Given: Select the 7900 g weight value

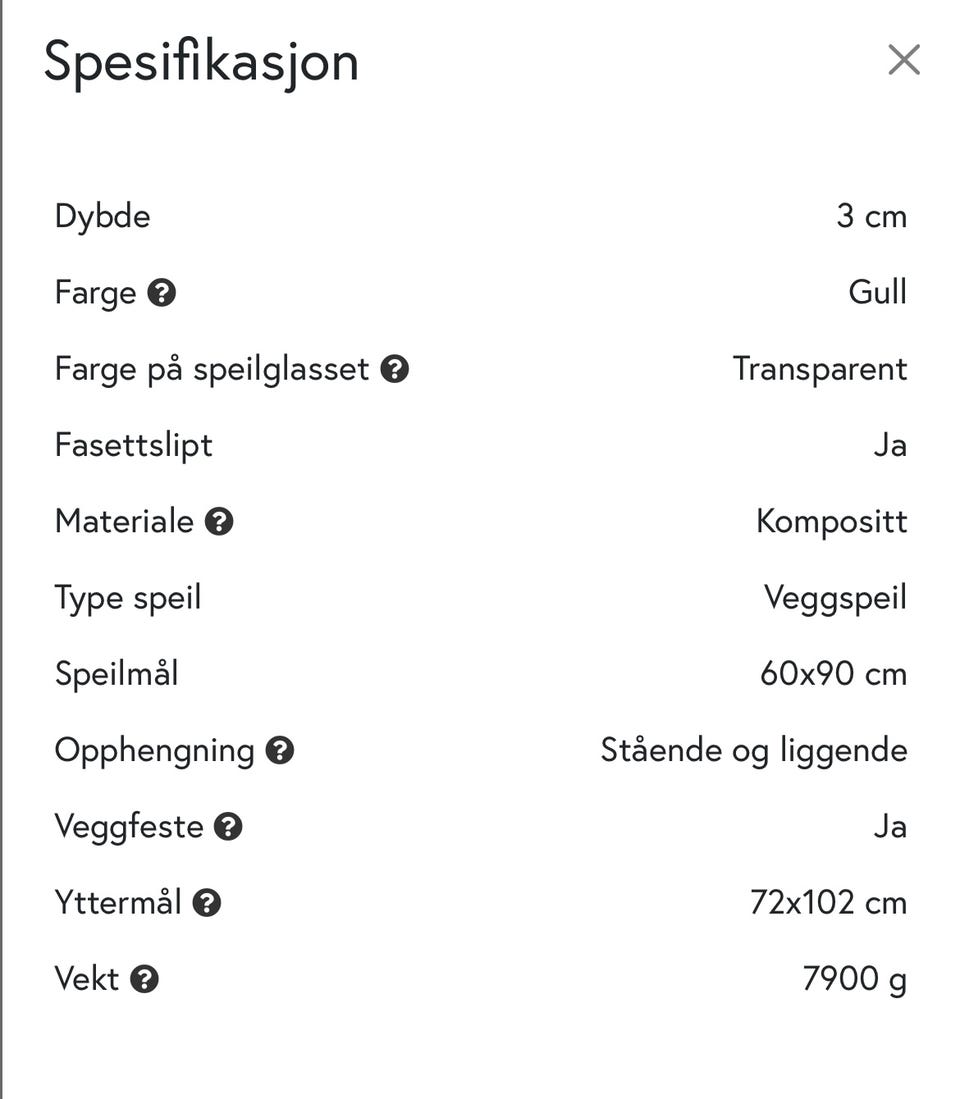Looking at the screenshot, I should pyautogui.click(x=854, y=980).
